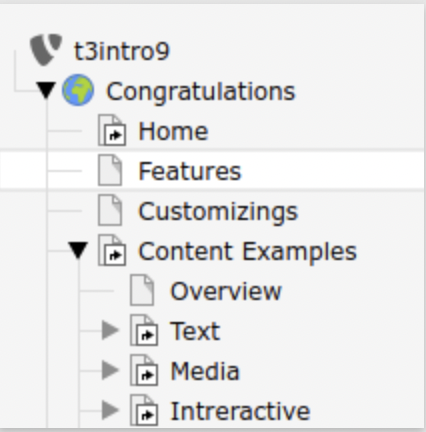Click the shortcut page icon beside Home
The height and width of the screenshot is (432, 426).
[x=112, y=130]
